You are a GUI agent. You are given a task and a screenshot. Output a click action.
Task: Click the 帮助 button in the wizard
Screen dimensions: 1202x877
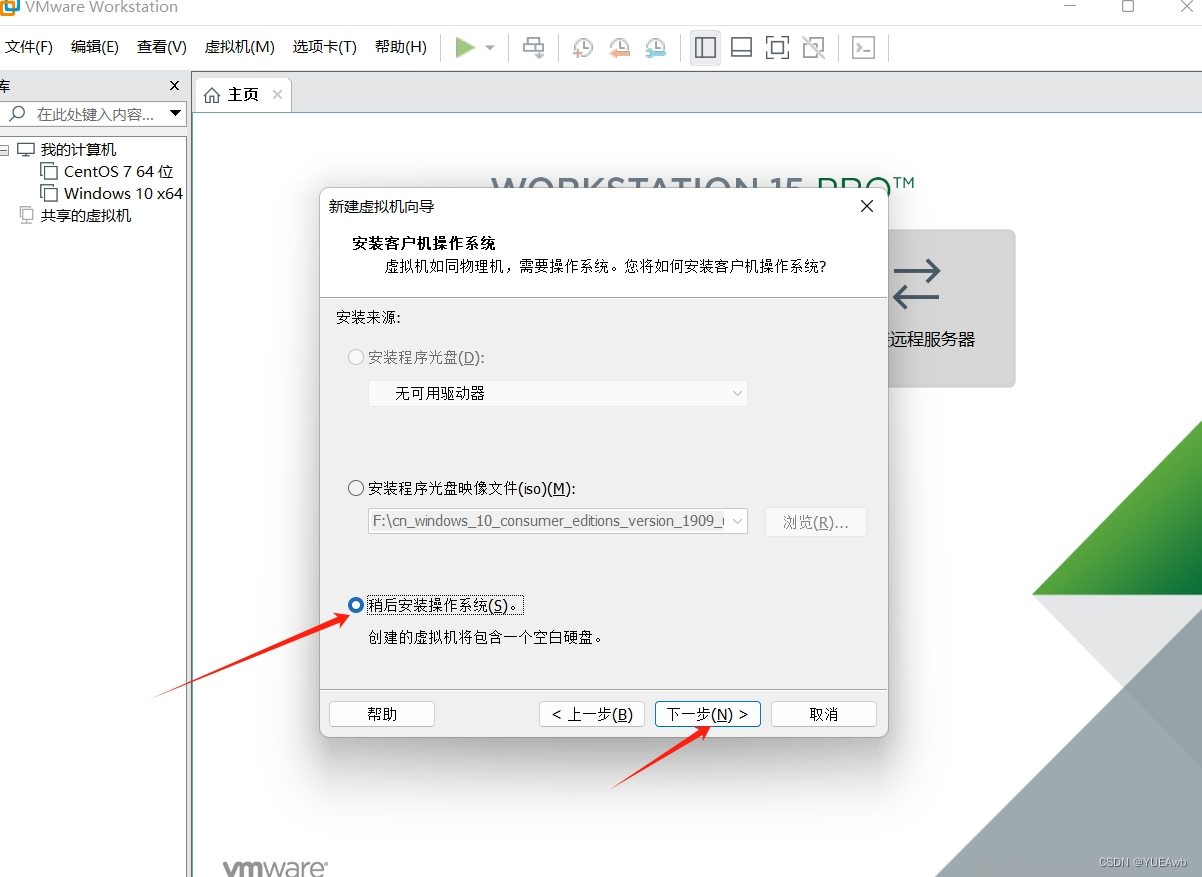[382, 714]
